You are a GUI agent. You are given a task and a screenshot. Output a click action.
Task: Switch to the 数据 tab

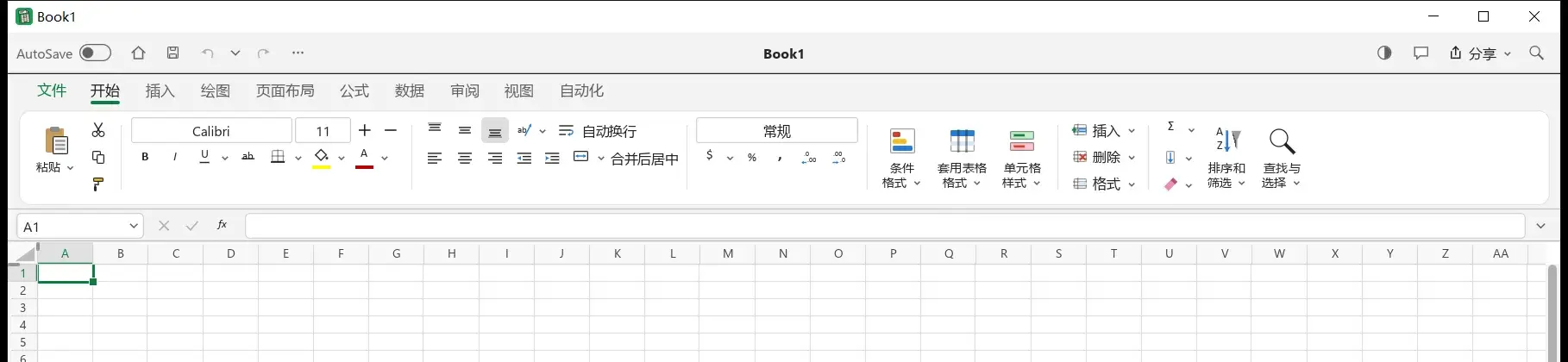(x=409, y=90)
